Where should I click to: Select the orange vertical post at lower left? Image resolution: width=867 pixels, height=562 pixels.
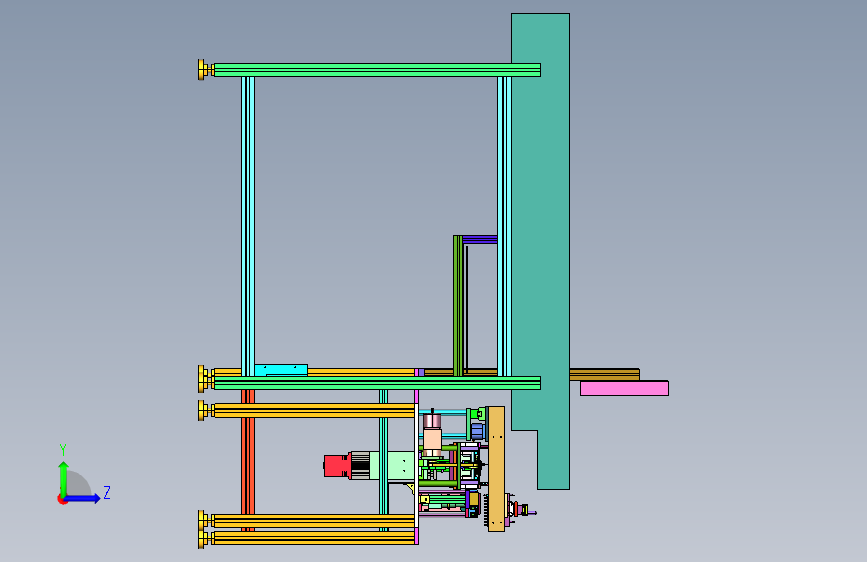[x=248, y=460]
